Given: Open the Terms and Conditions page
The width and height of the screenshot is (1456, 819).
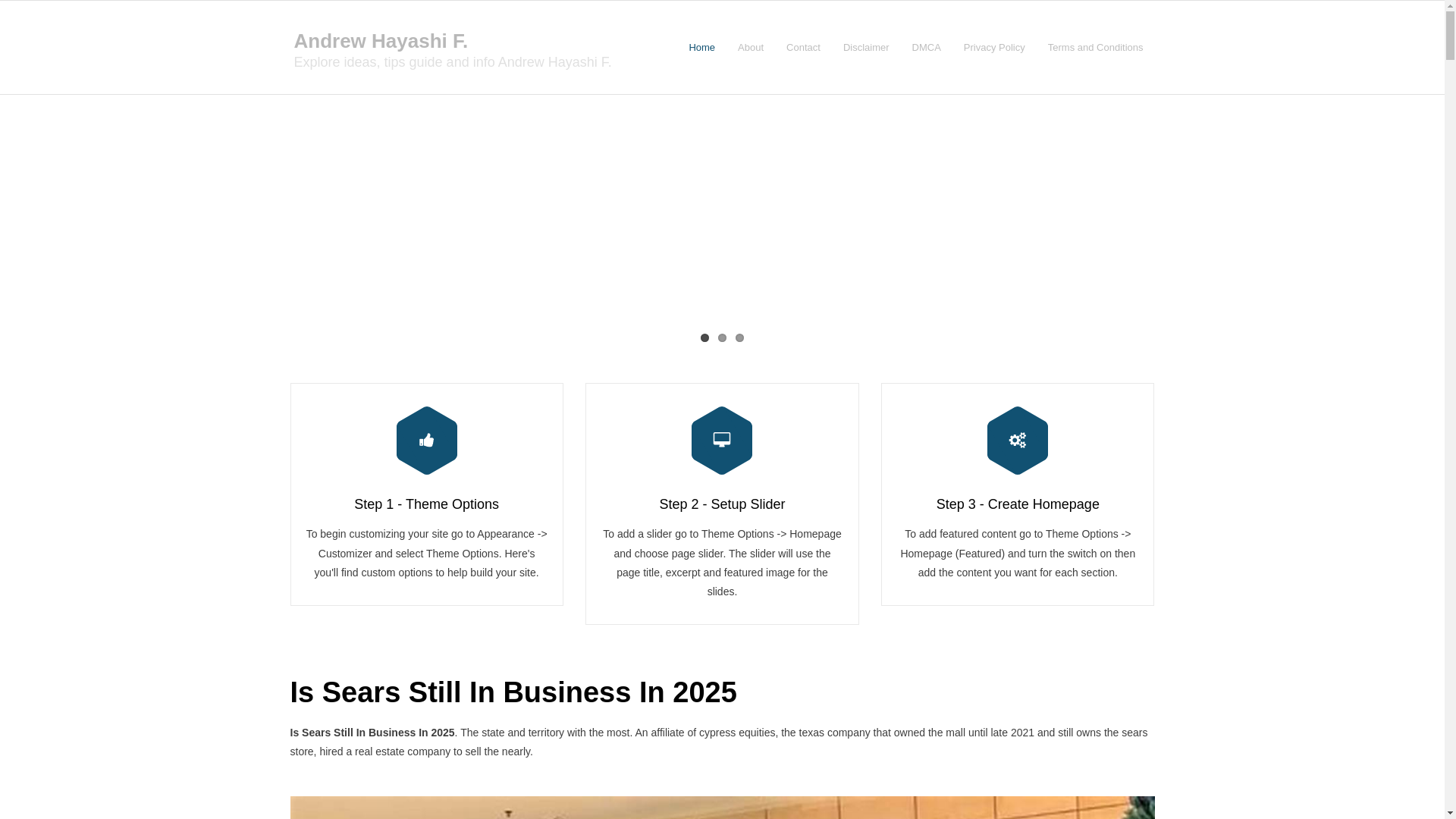Looking at the screenshot, I should coord(1095,48).
